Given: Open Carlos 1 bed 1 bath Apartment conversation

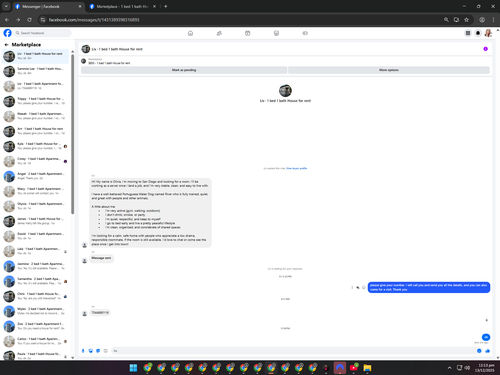Looking at the screenshot, I should click(36, 341).
